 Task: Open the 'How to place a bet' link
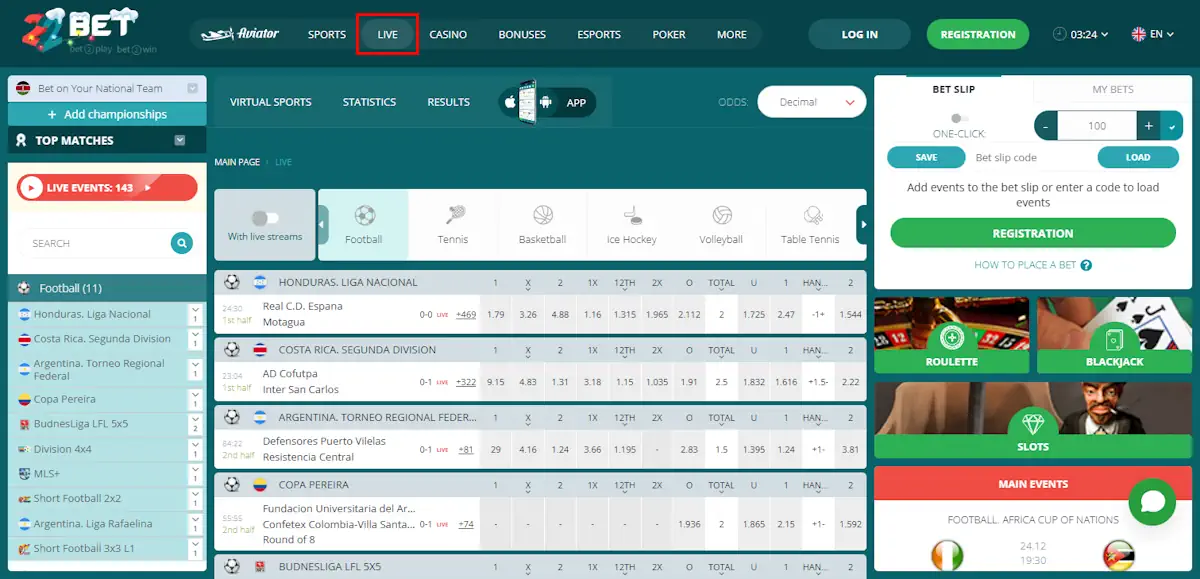point(1024,265)
